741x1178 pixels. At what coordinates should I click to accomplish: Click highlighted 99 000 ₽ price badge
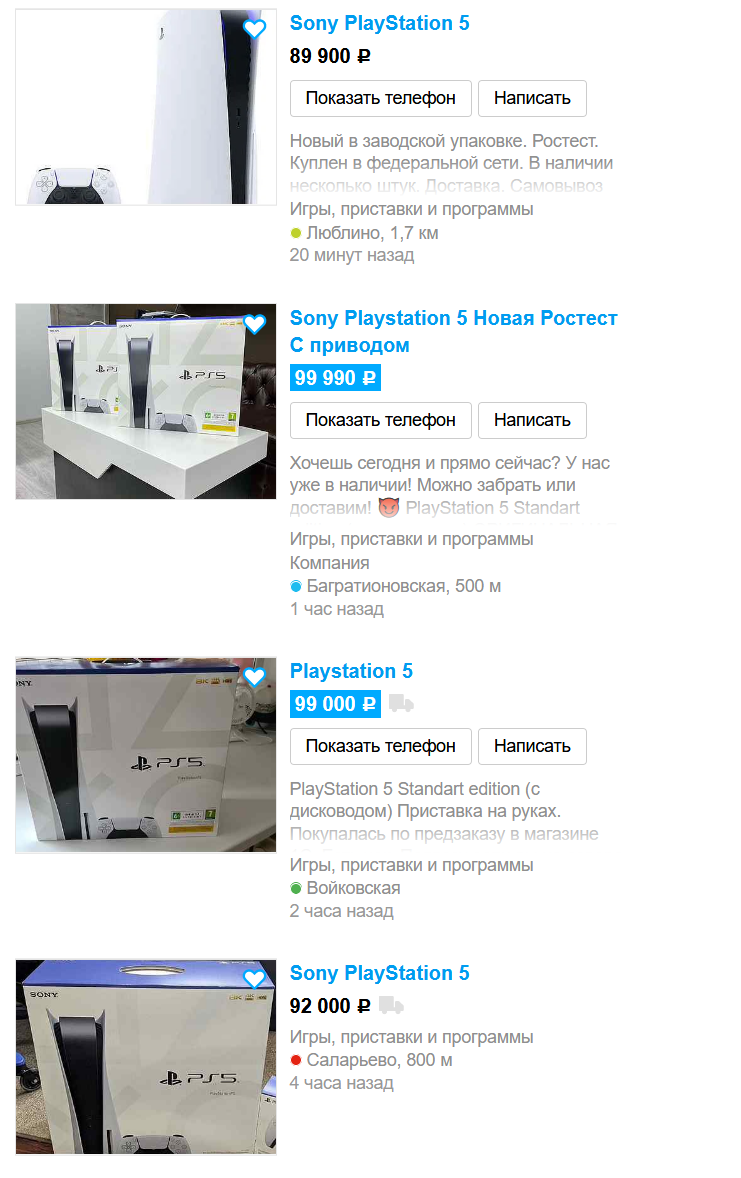point(335,705)
